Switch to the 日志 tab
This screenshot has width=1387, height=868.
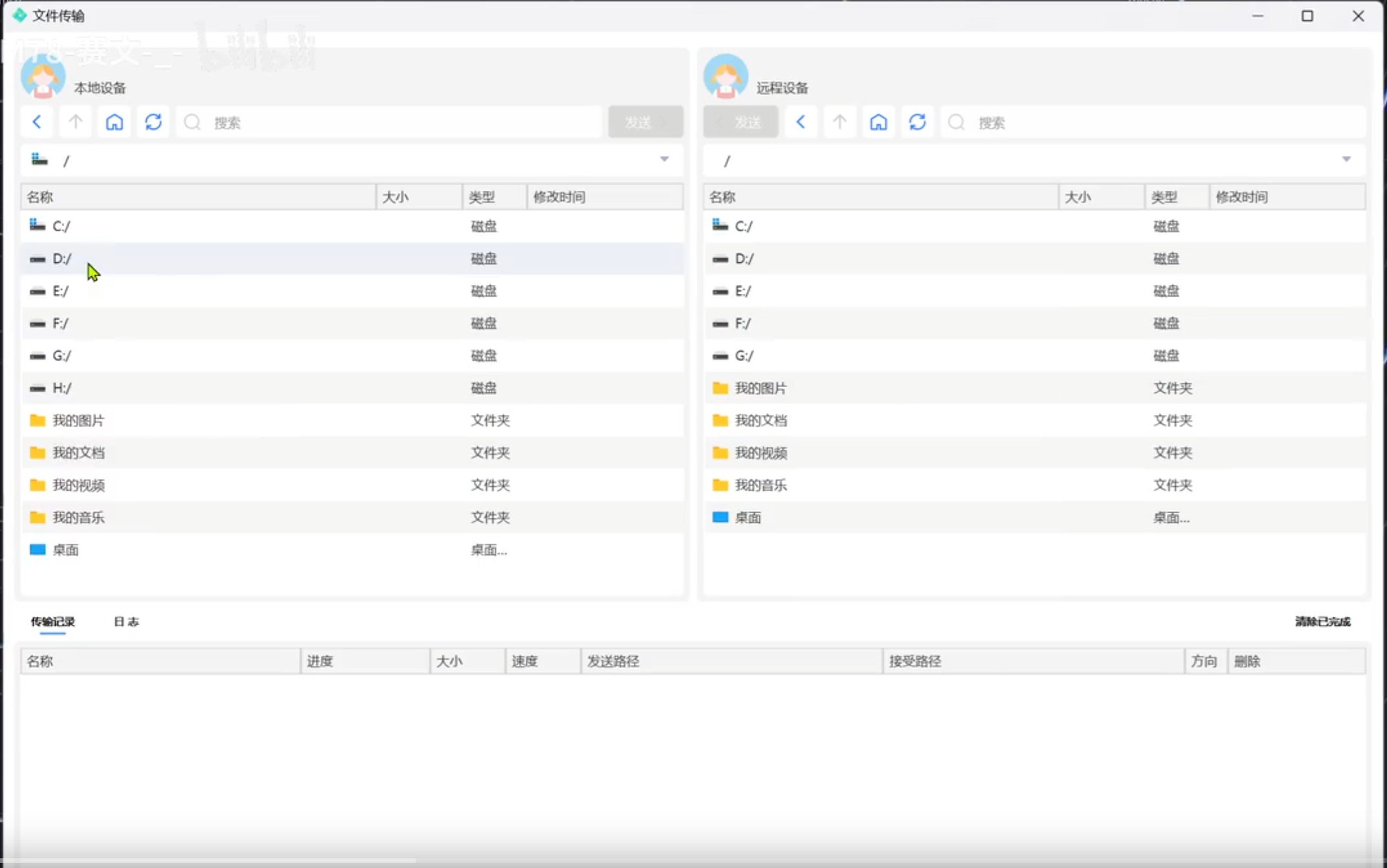click(126, 621)
